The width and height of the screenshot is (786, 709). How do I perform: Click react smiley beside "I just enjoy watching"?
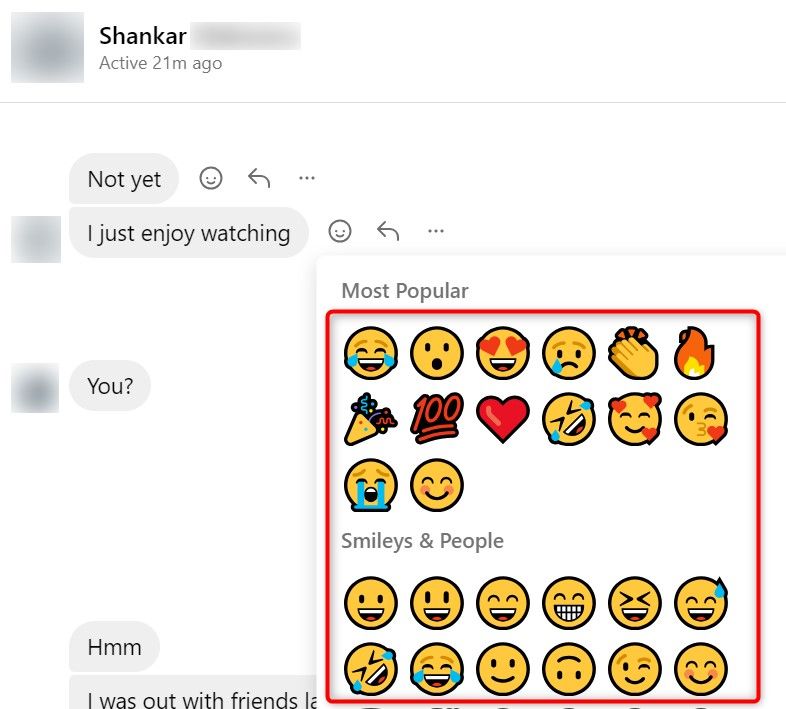[x=340, y=231]
